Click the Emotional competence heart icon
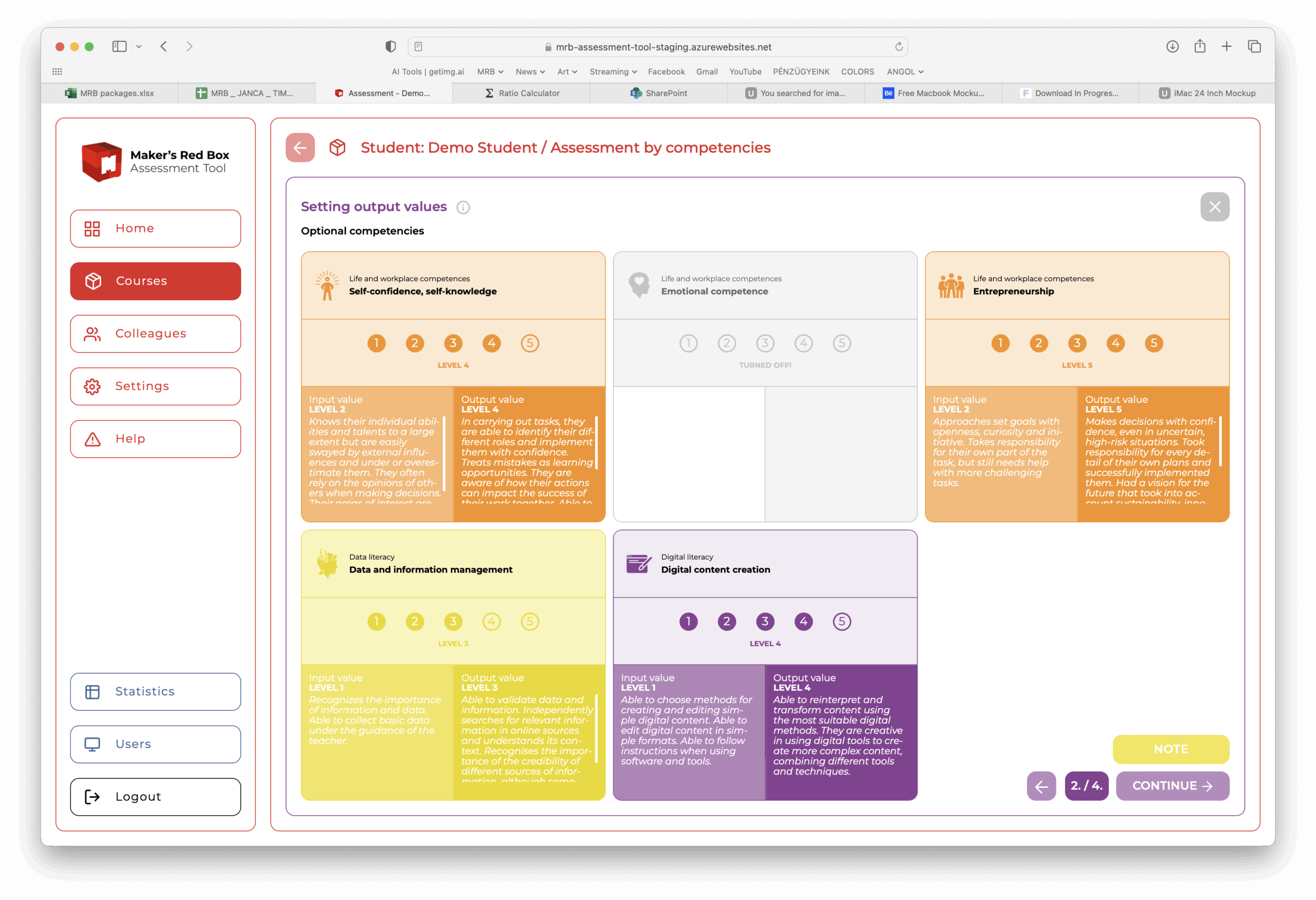The width and height of the screenshot is (1316, 900). click(639, 285)
